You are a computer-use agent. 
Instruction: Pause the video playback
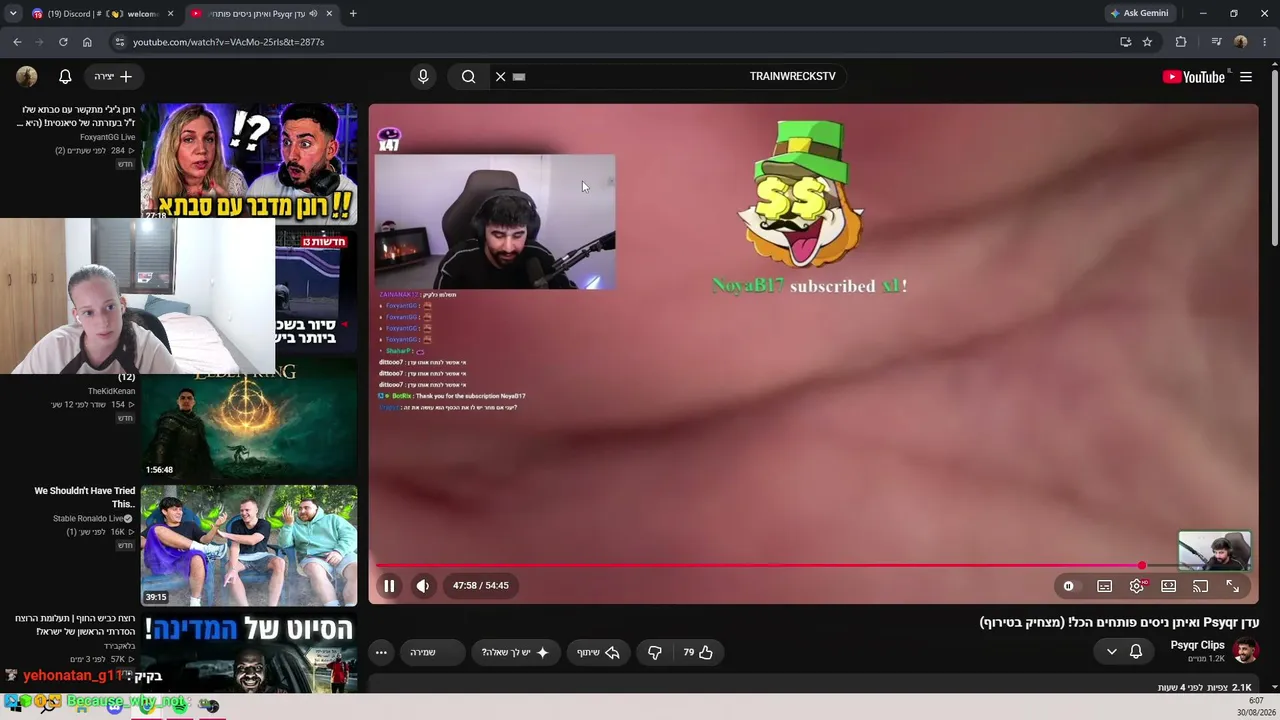(389, 586)
